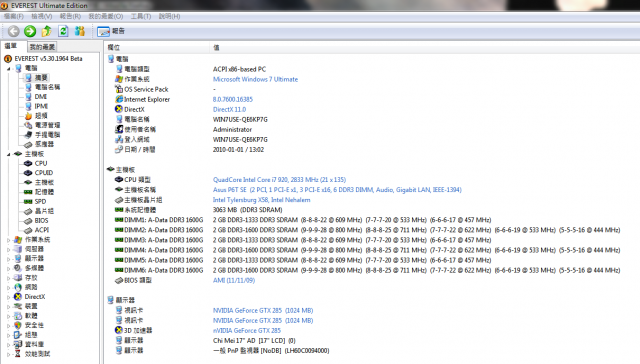Select 摘要 in the tree
The width and height of the screenshot is (640, 364).
[x=41, y=78]
